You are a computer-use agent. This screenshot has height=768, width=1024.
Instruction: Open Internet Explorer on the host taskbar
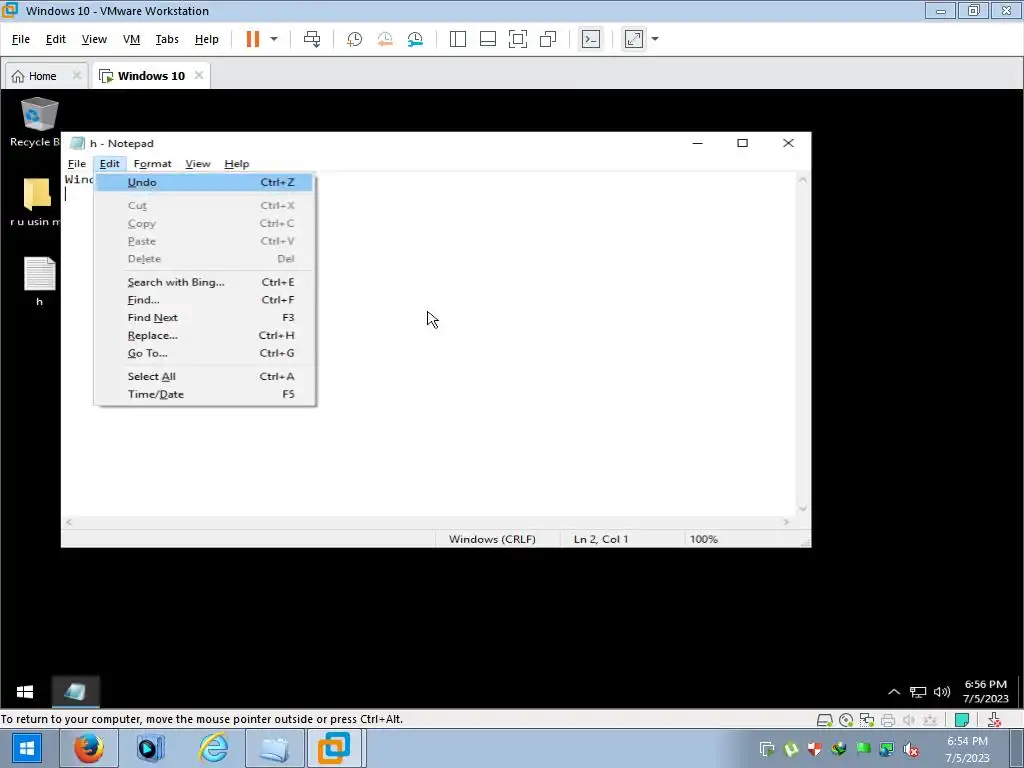click(x=214, y=748)
